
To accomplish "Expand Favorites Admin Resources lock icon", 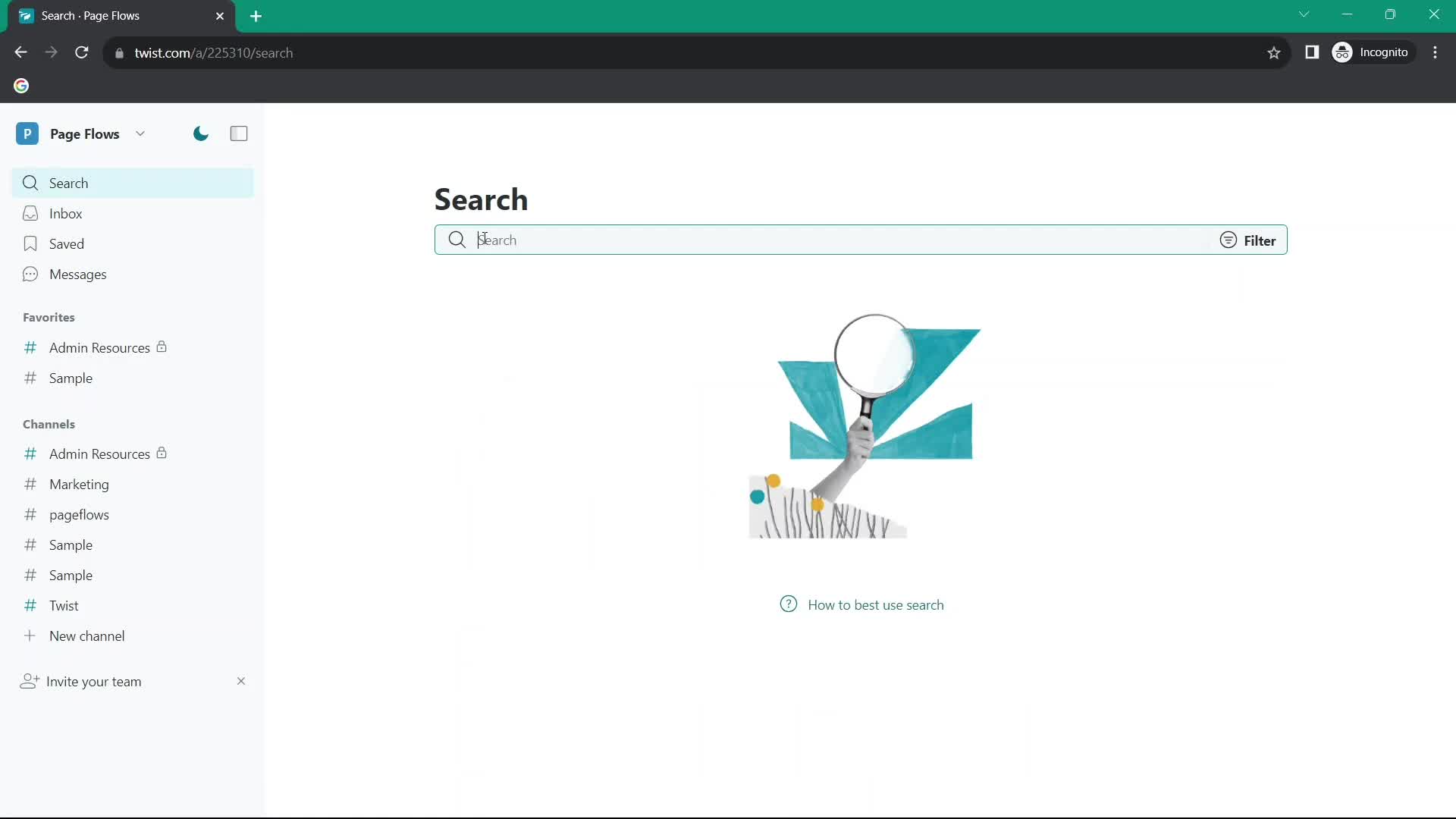I will [x=162, y=346].
